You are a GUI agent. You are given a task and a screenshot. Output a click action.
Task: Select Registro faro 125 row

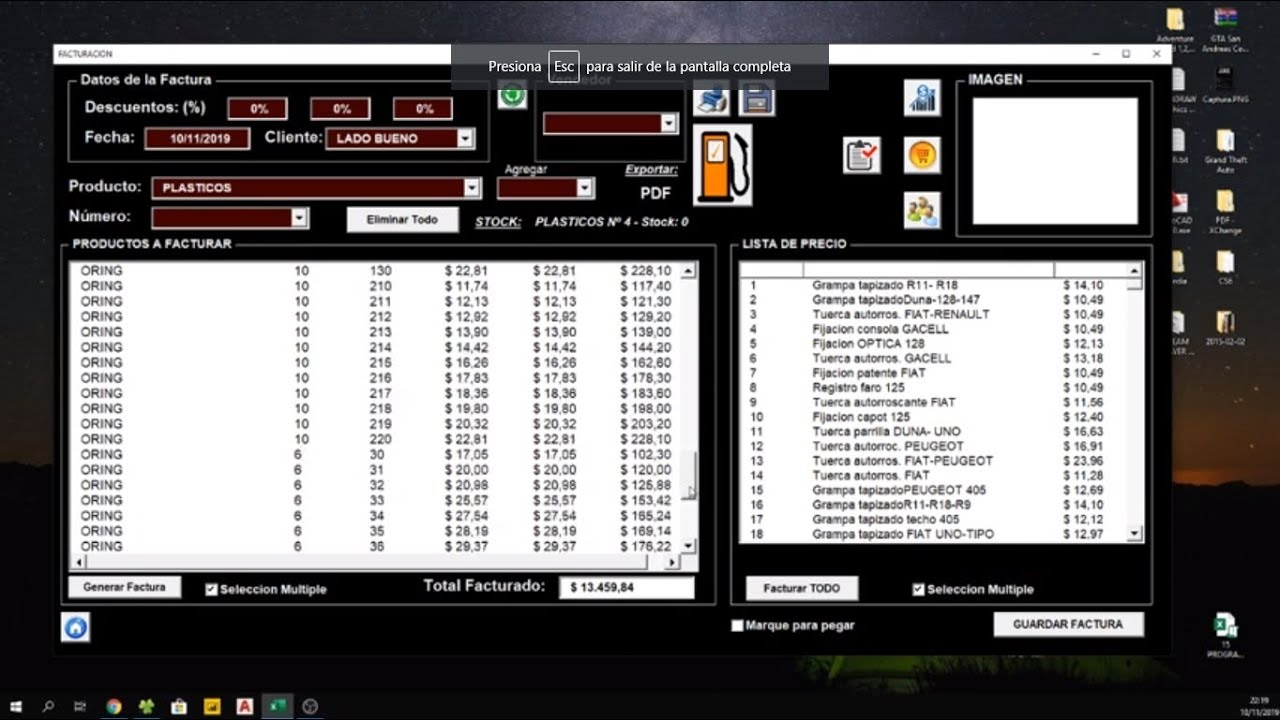click(933, 388)
